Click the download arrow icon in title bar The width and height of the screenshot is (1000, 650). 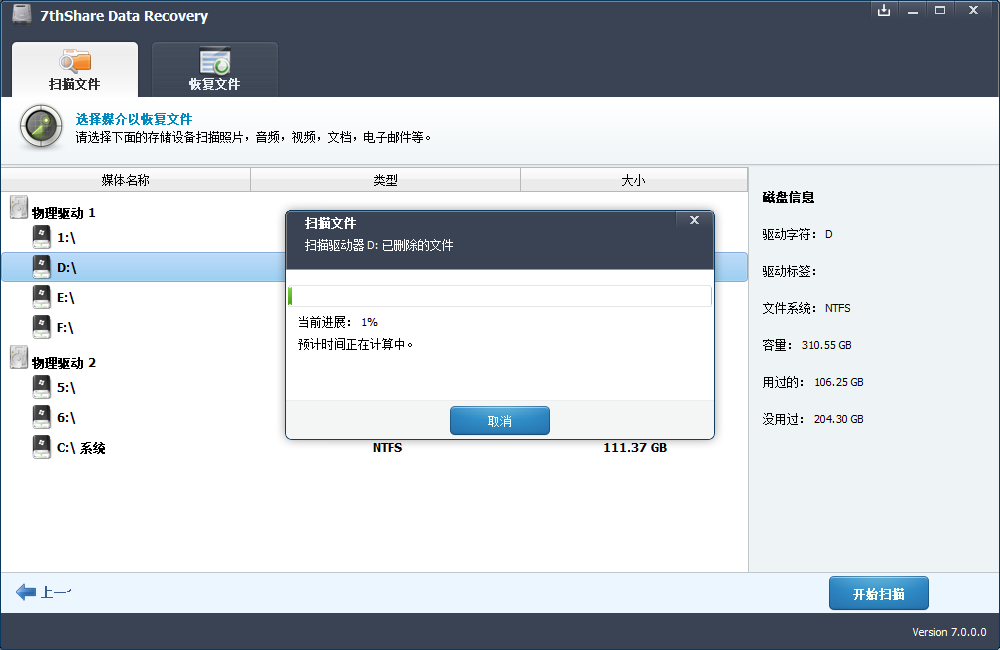pyautogui.click(x=883, y=10)
